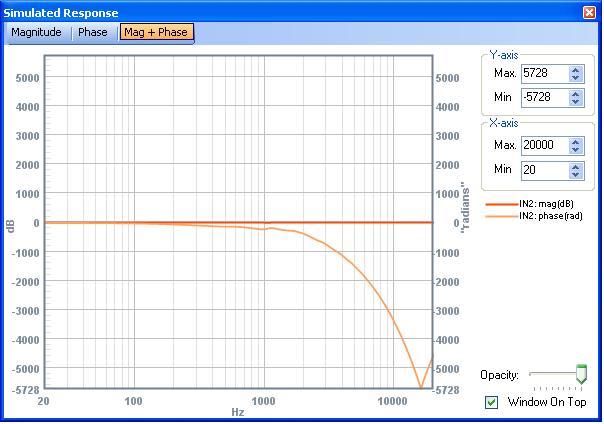Close the Simulated Response window

point(589,12)
